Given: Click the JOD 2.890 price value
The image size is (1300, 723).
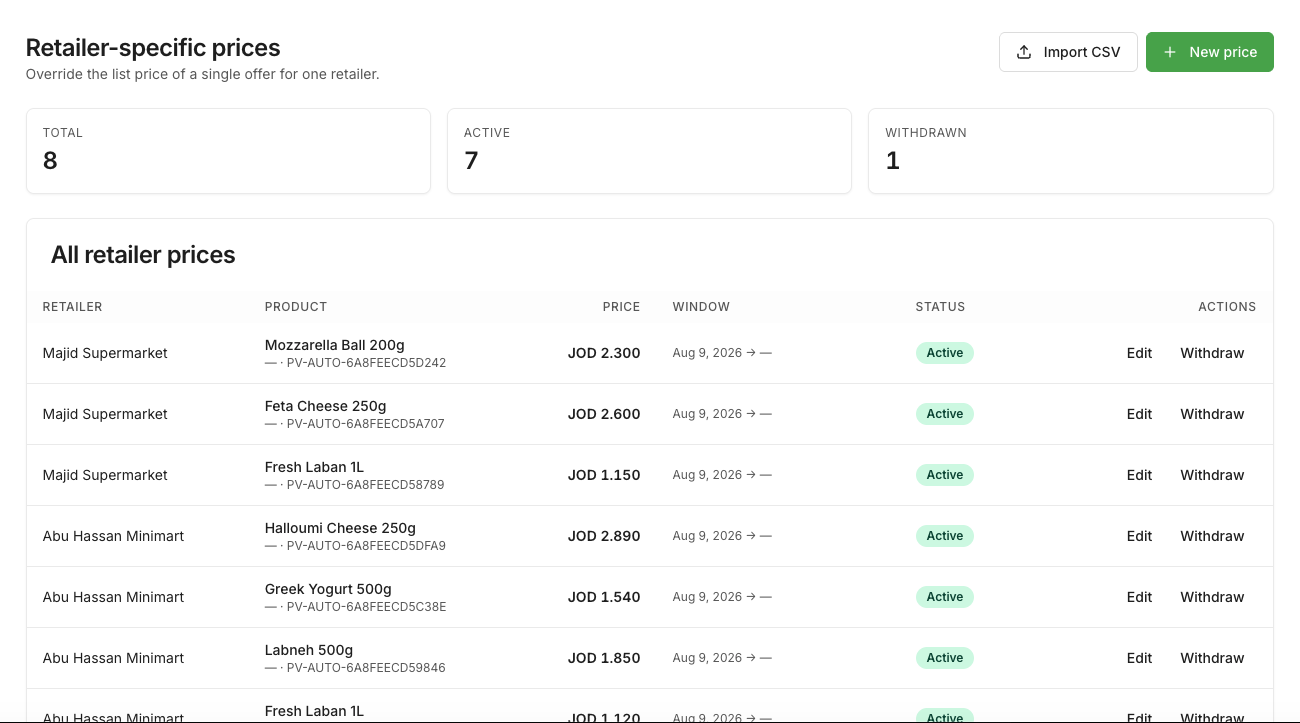Looking at the screenshot, I should [604, 536].
